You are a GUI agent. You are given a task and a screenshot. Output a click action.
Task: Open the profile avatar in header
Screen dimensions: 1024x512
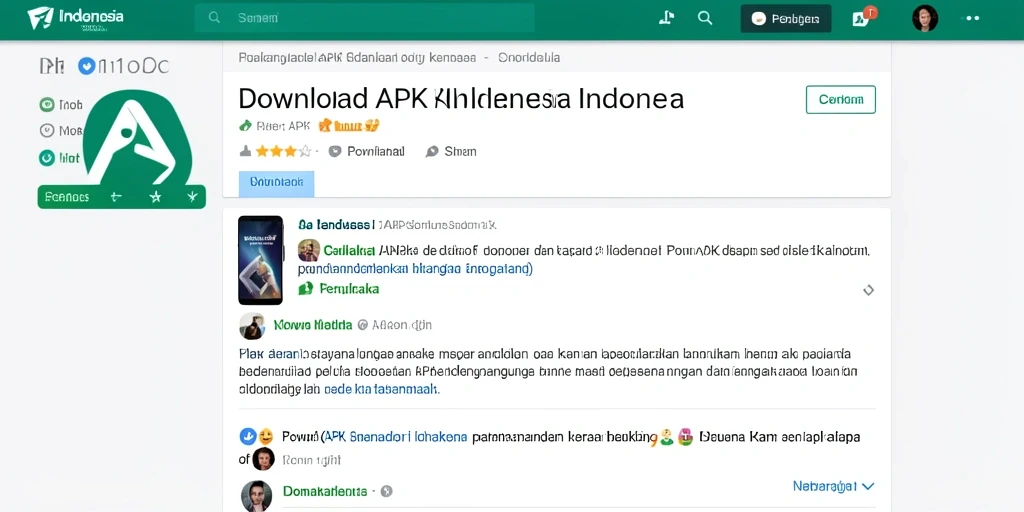925,18
